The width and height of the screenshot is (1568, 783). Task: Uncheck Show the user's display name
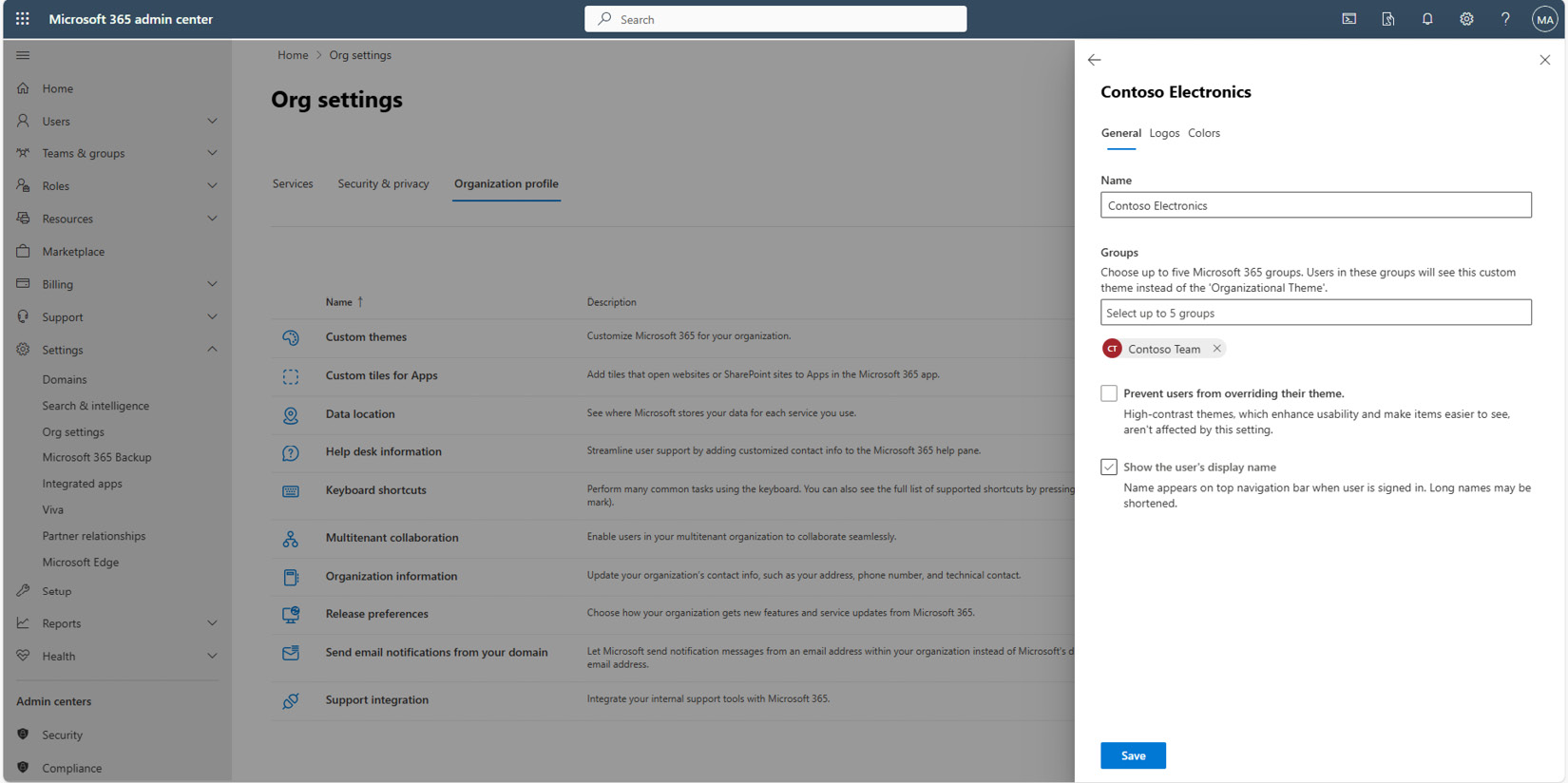pyautogui.click(x=1109, y=467)
